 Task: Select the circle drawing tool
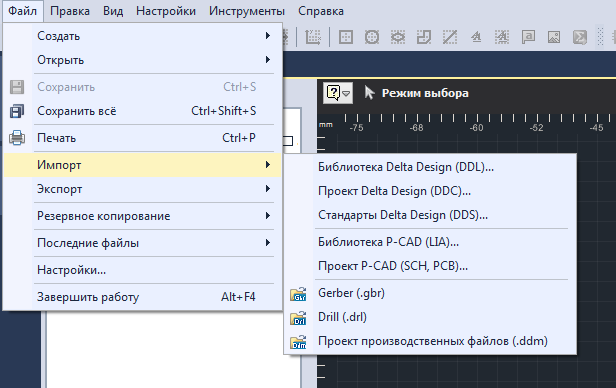point(372,37)
